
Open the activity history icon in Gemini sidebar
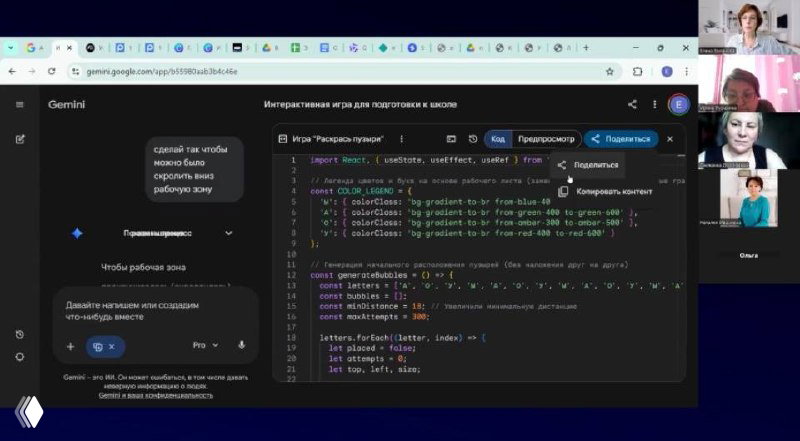point(20,334)
